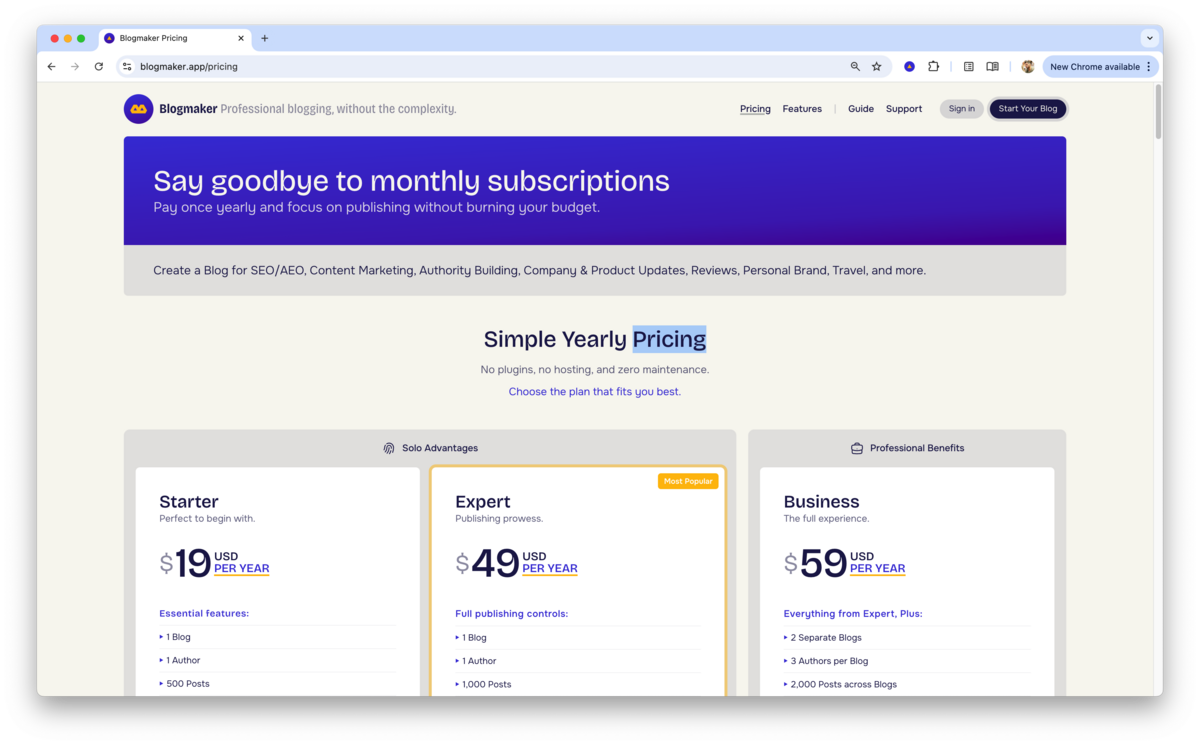Image resolution: width=1200 pixels, height=745 pixels.
Task: Click the Sign in button
Action: [x=961, y=108]
